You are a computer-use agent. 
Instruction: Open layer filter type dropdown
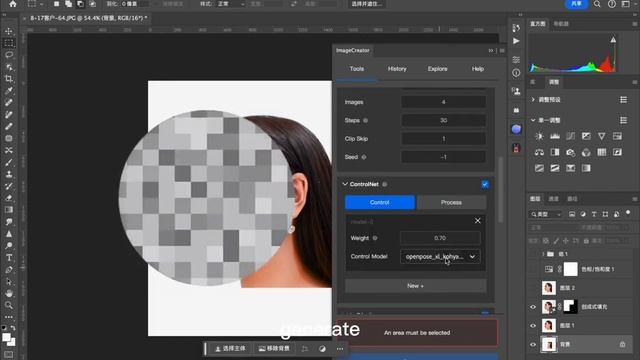pyautogui.click(x=546, y=214)
